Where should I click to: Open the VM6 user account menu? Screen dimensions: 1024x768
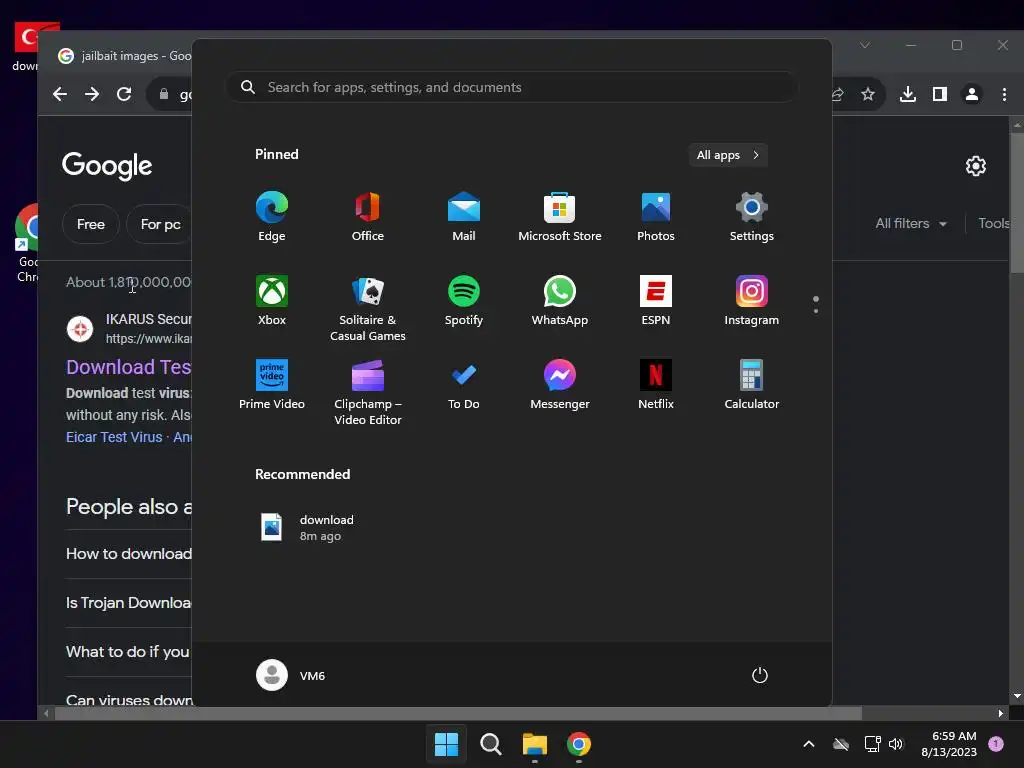291,675
